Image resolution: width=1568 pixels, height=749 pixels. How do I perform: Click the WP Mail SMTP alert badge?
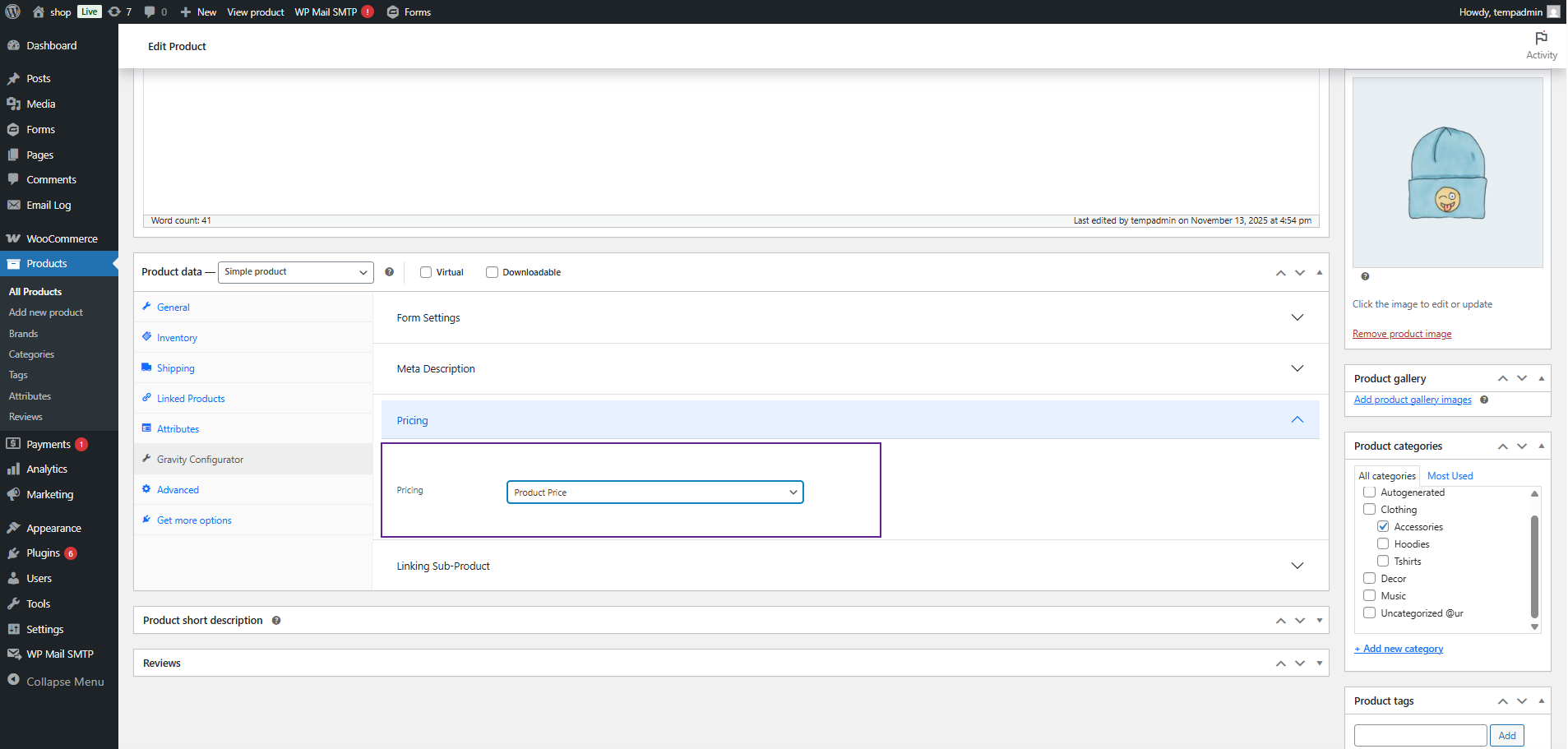(368, 12)
